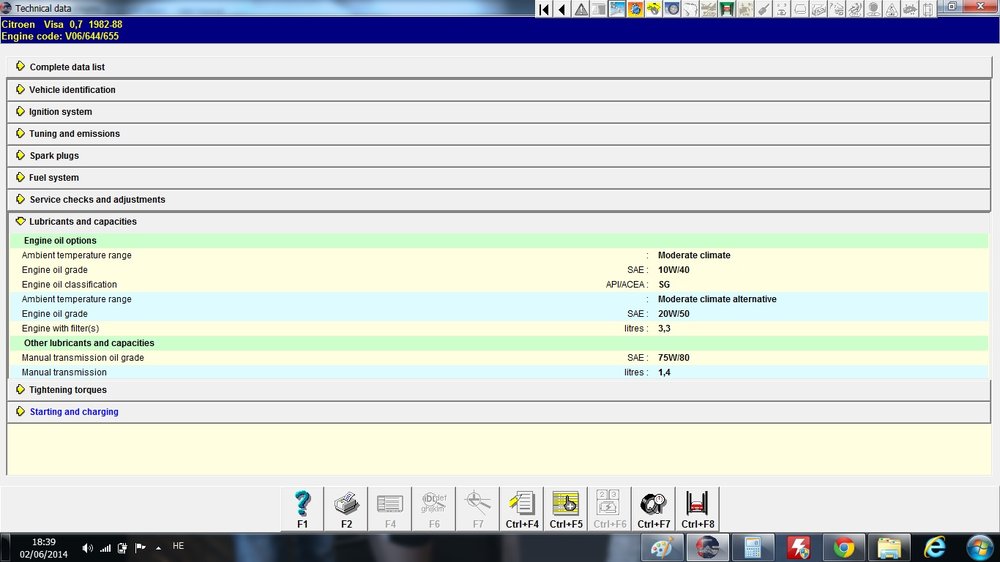Print data using the F2 printer icon

click(346, 508)
